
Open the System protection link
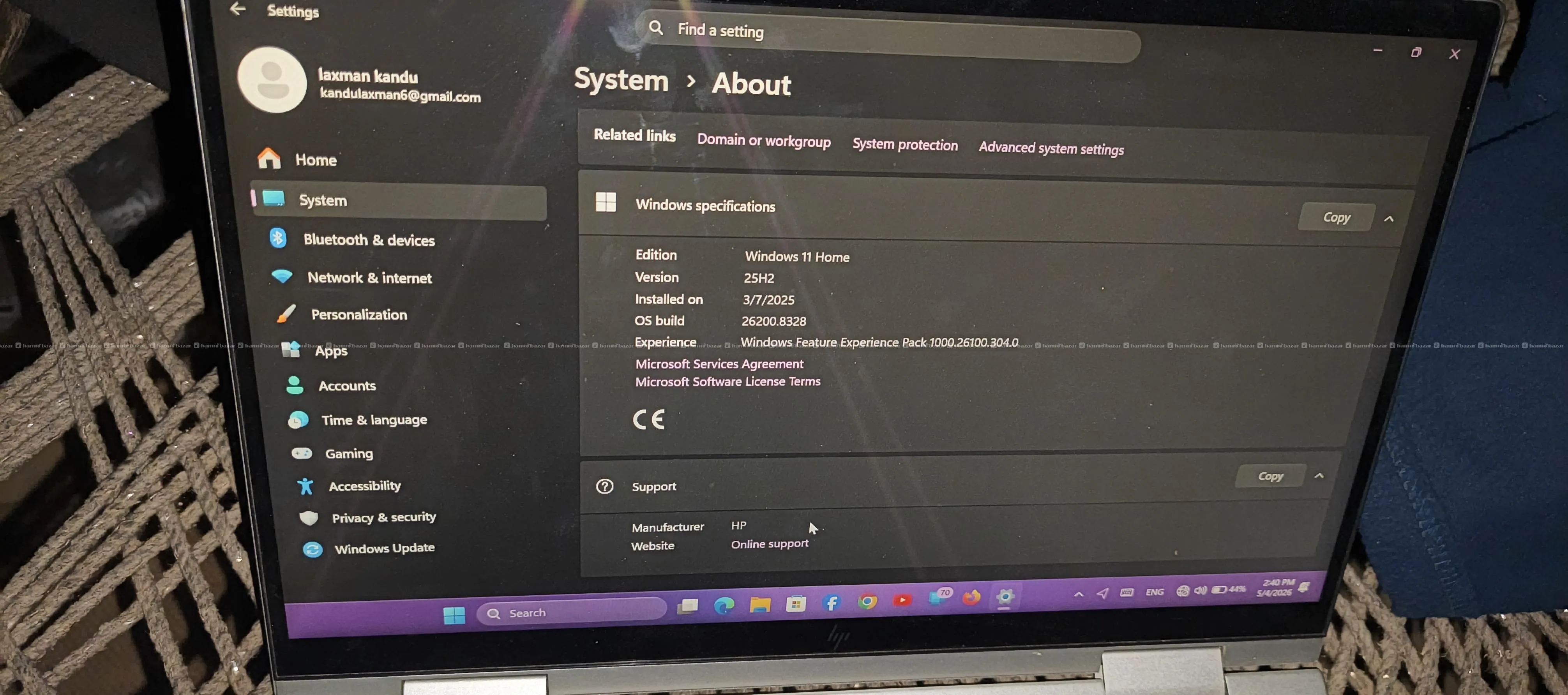[904, 144]
